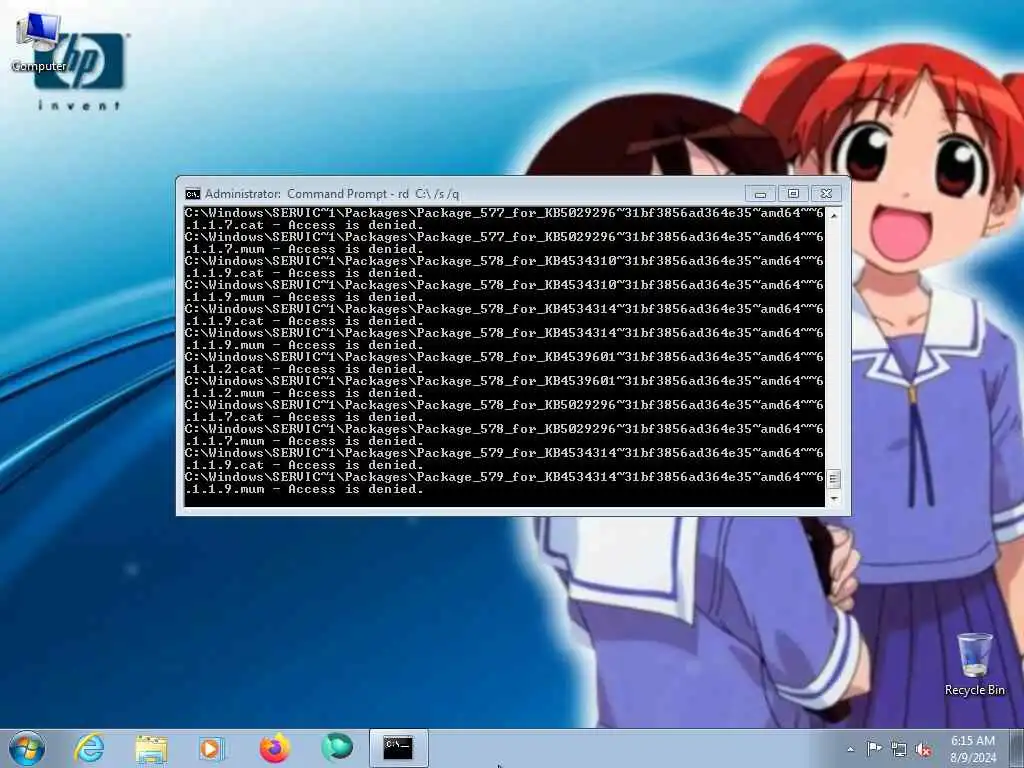Launch Internet Explorer from taskbar
This screenshot has width=1024, height=768.
(89, 748)
